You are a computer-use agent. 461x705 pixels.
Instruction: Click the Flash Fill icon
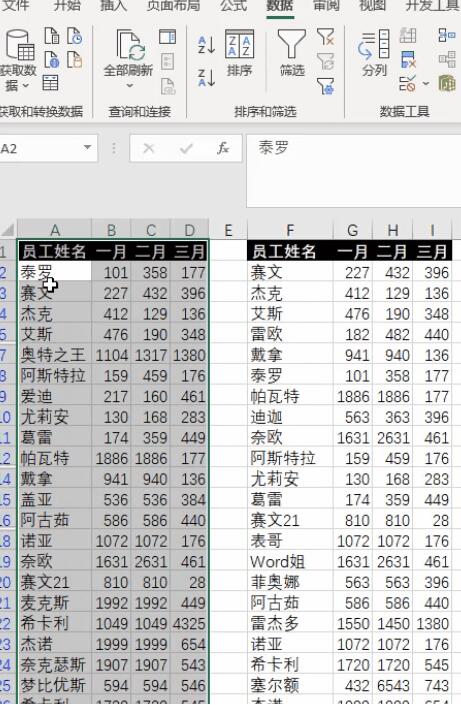click(x=408, y=36)
